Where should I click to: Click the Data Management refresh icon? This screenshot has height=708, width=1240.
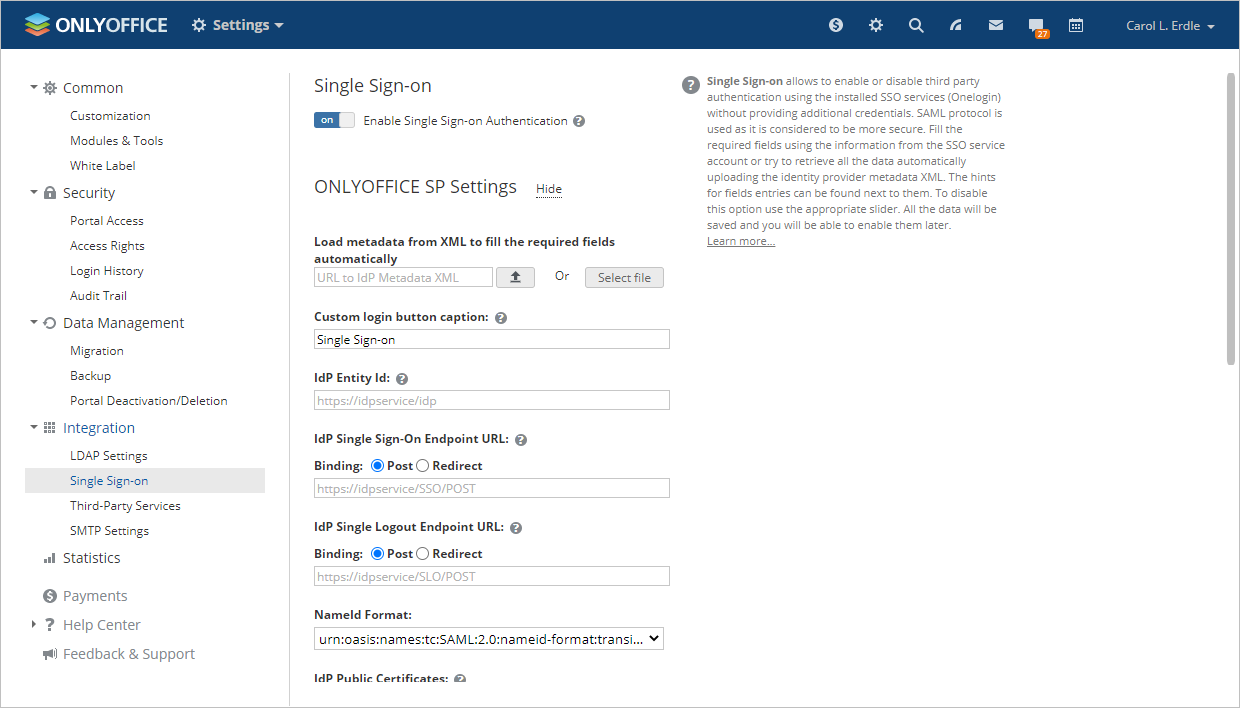(x=50, y=323)
